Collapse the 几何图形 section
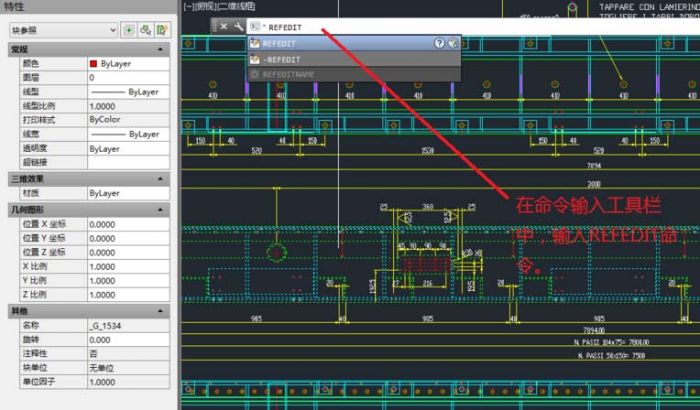 [x=160, y=209]
